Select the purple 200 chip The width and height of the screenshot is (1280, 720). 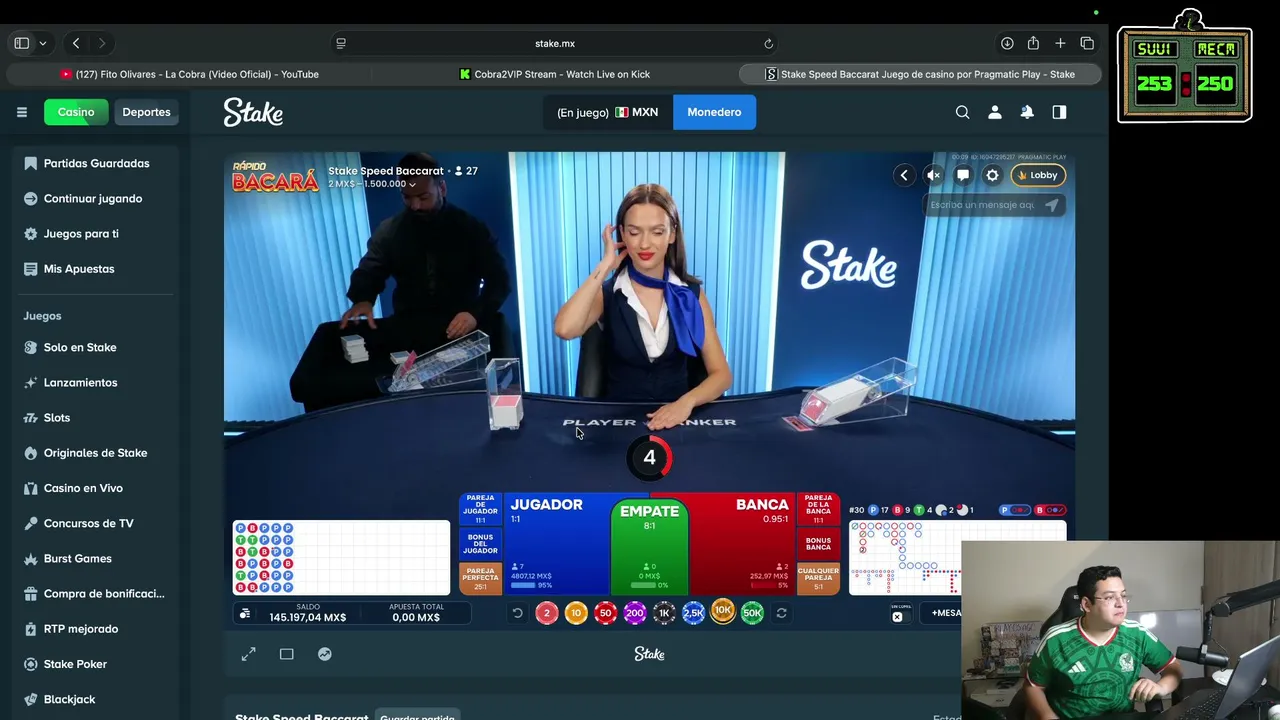[635, 613]
